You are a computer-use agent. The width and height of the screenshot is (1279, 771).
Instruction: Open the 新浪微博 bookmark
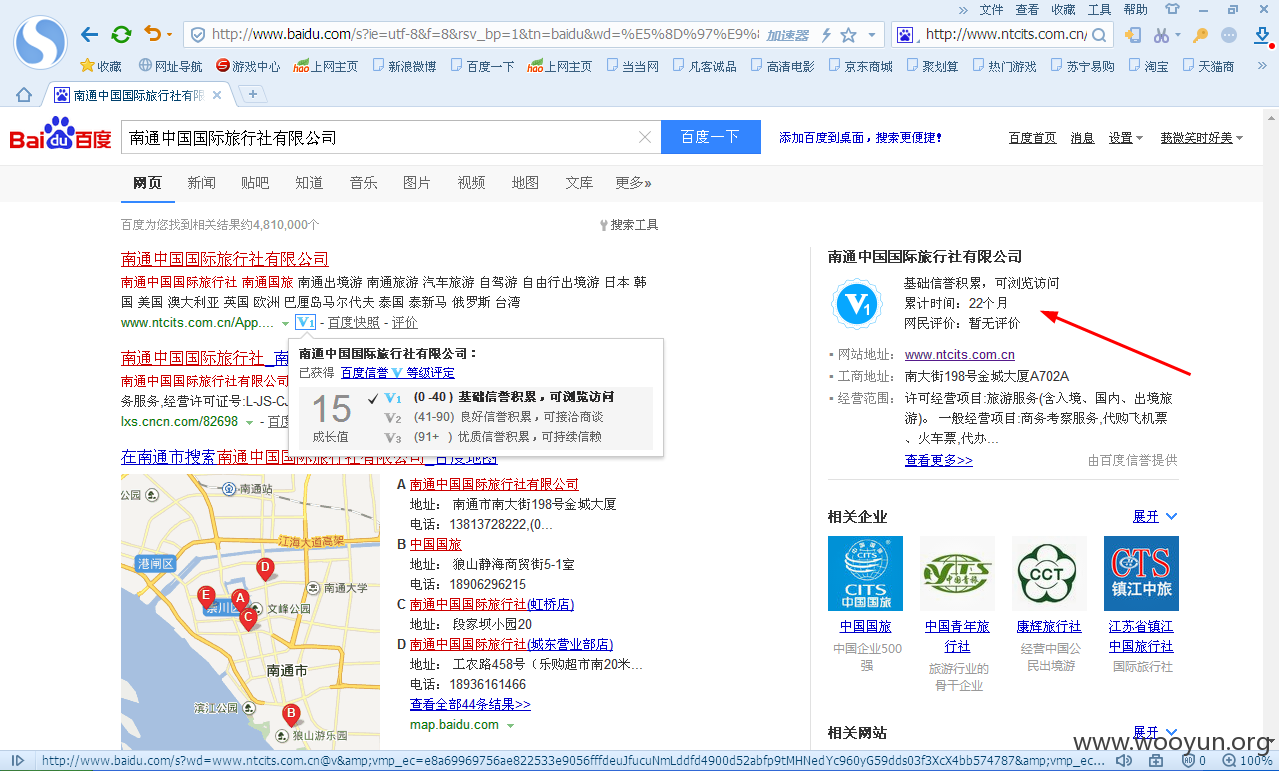point(404,66)
